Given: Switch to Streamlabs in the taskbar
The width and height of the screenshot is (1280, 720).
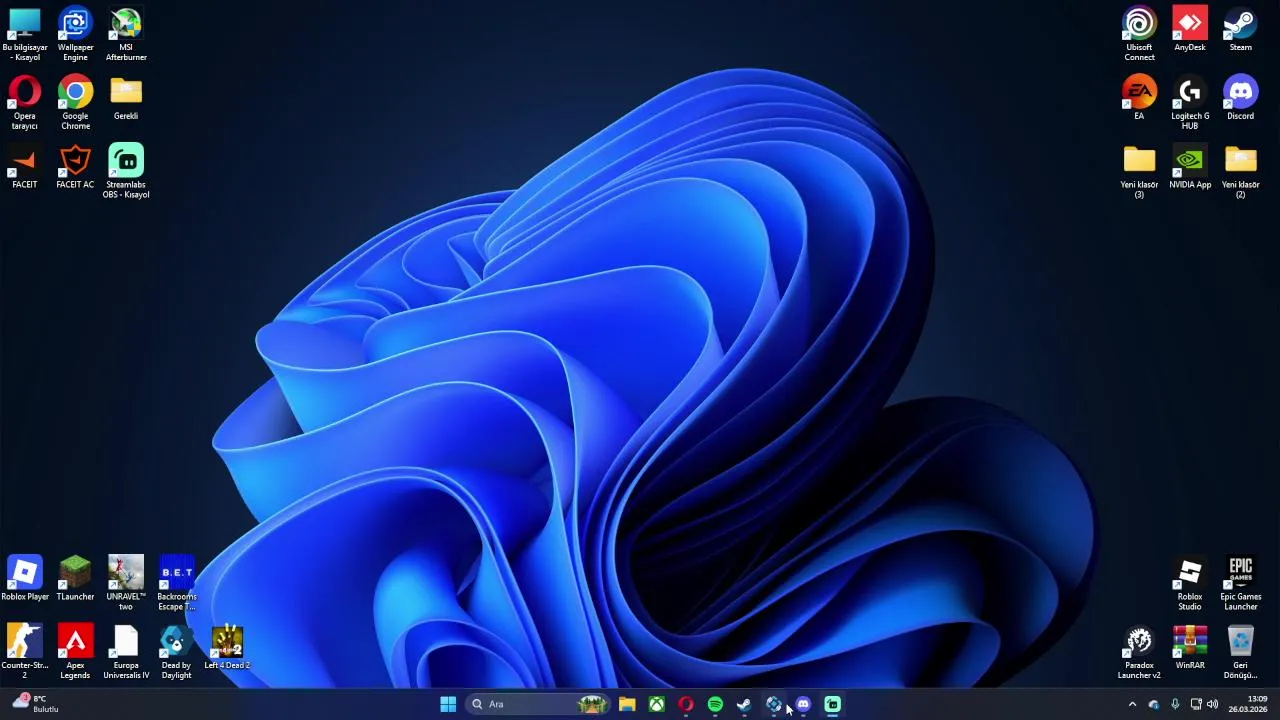Looking at the screenshot, I should (832, 704).
